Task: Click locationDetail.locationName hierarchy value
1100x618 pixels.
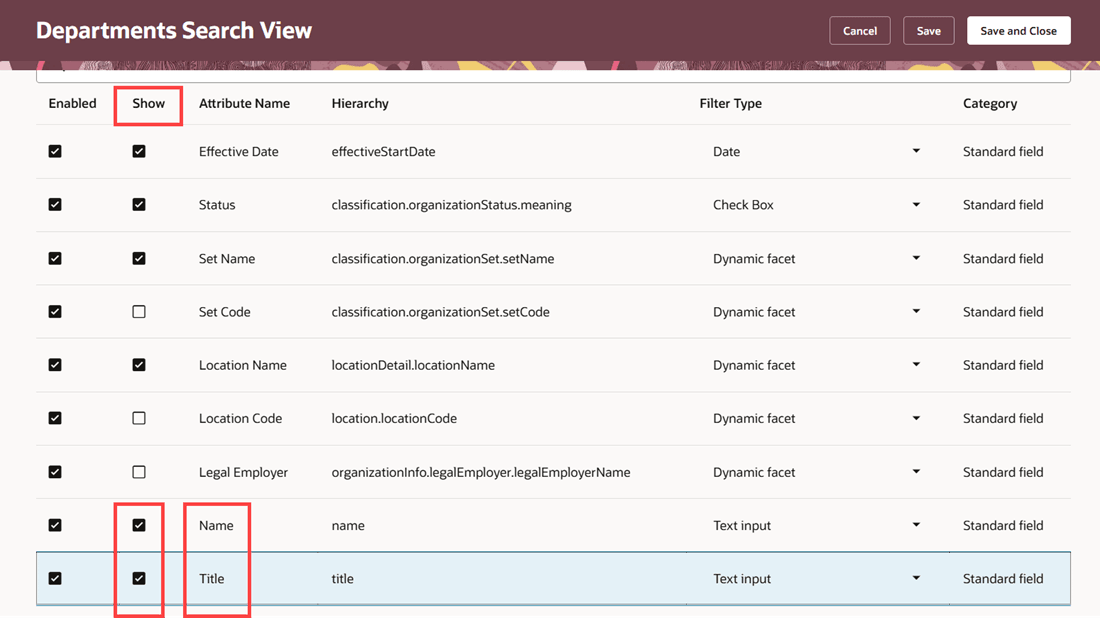Action: point(413,365)
